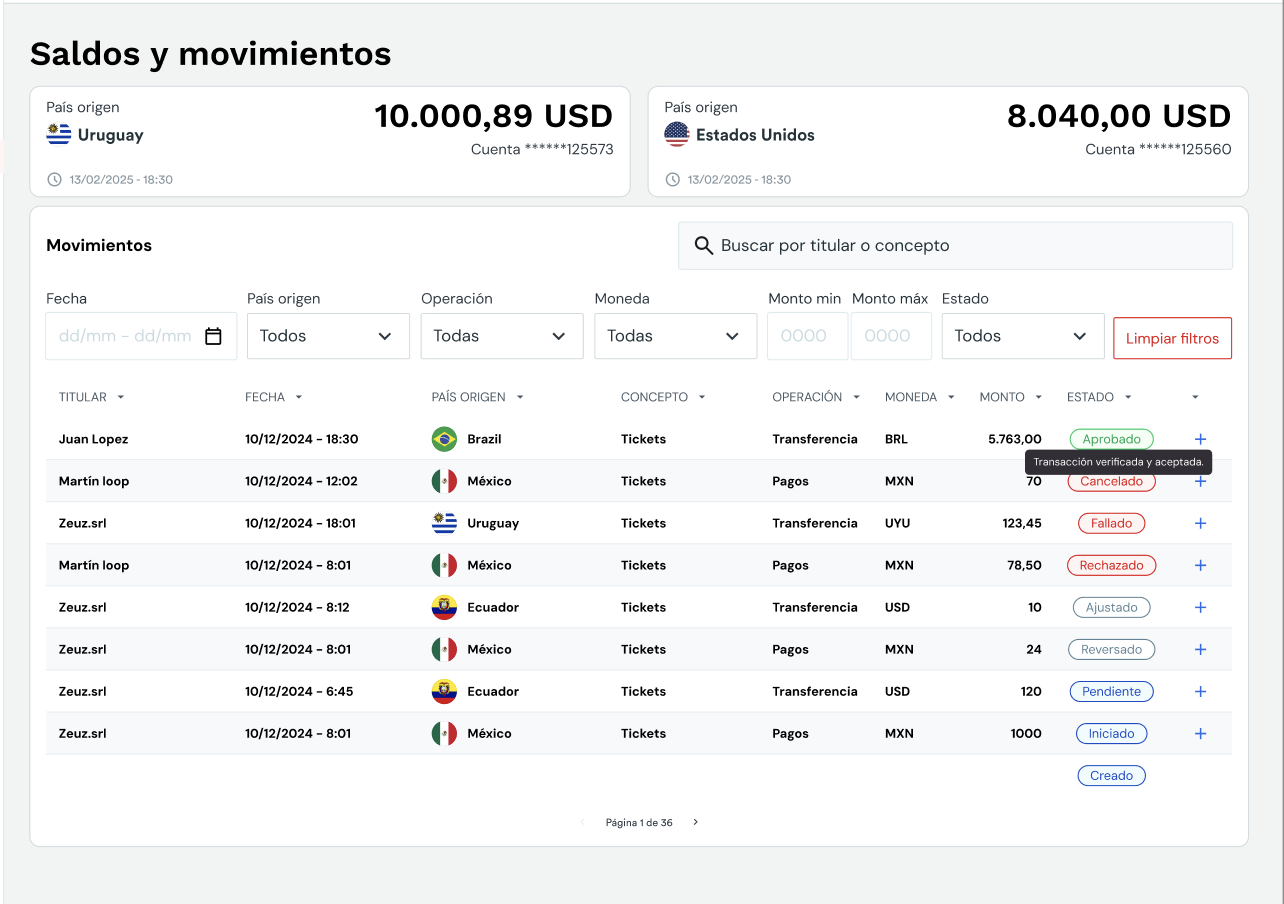Click the Estados Unidos flag icon

[x=677, y=134]
